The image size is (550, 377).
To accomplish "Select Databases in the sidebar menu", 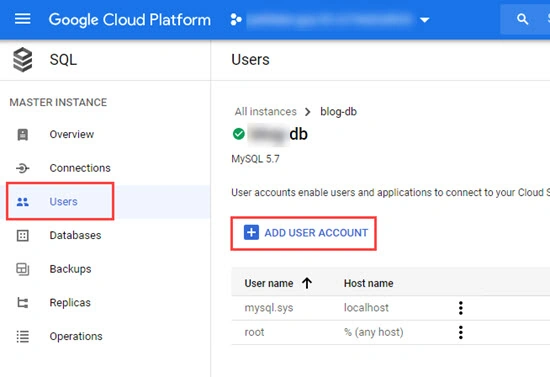I will 75,235.
